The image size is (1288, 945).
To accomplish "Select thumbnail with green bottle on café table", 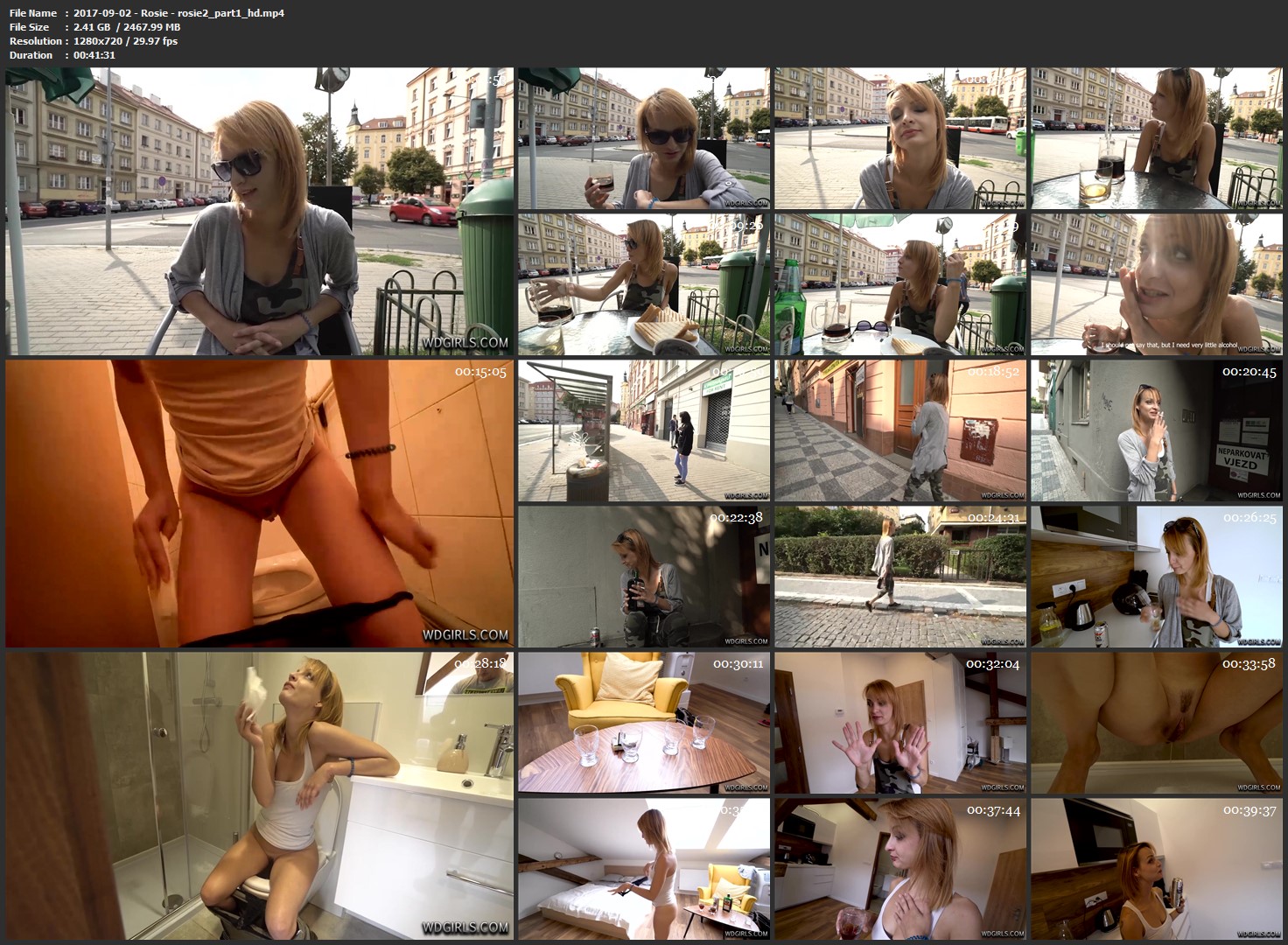I will 899,284.
